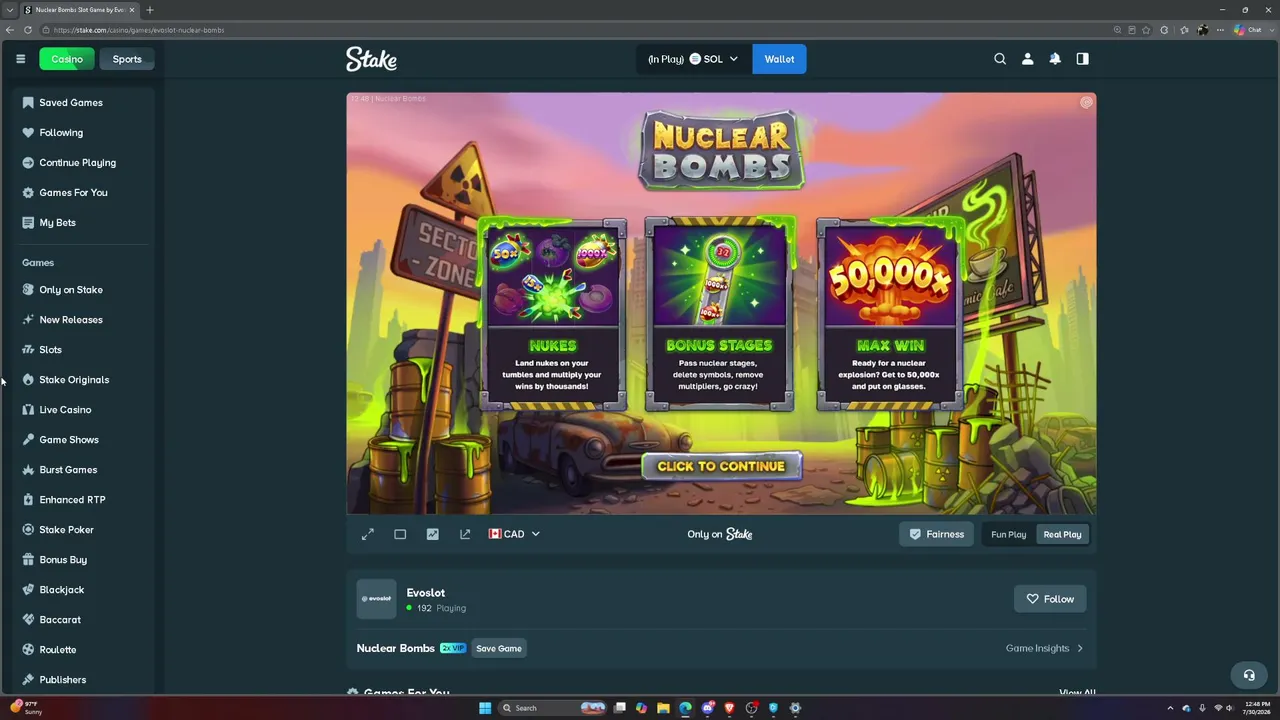Select the Max Win feature card
1280x720 pixels.
coord(890,315)
